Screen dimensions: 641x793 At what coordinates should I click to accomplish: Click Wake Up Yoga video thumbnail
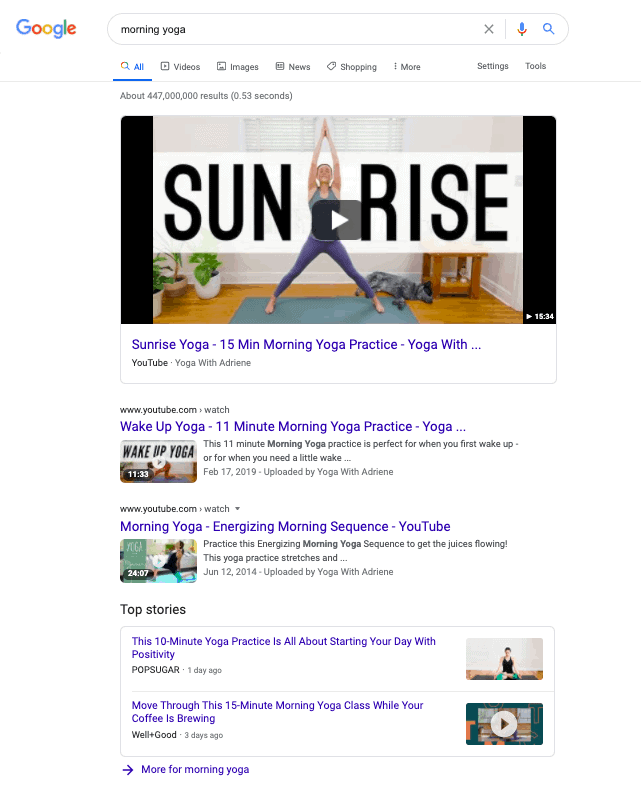tap(158, 461)
